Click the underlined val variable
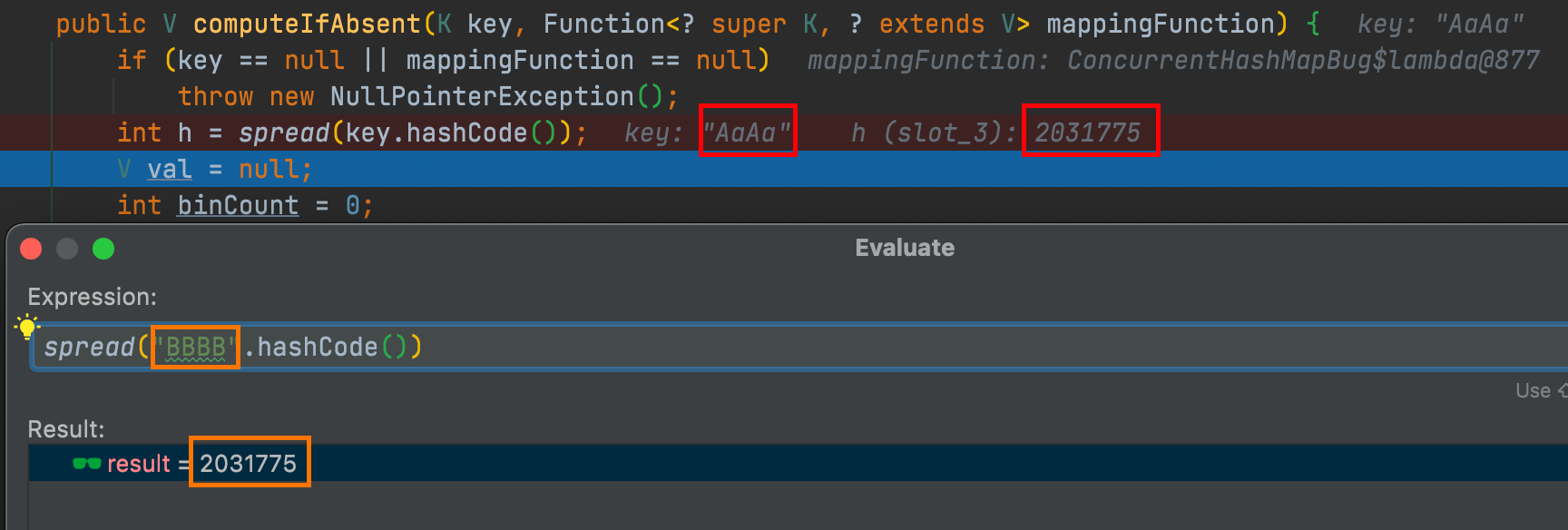The height and width of the screenshot is (530, 1568). [x=170, y=170]
